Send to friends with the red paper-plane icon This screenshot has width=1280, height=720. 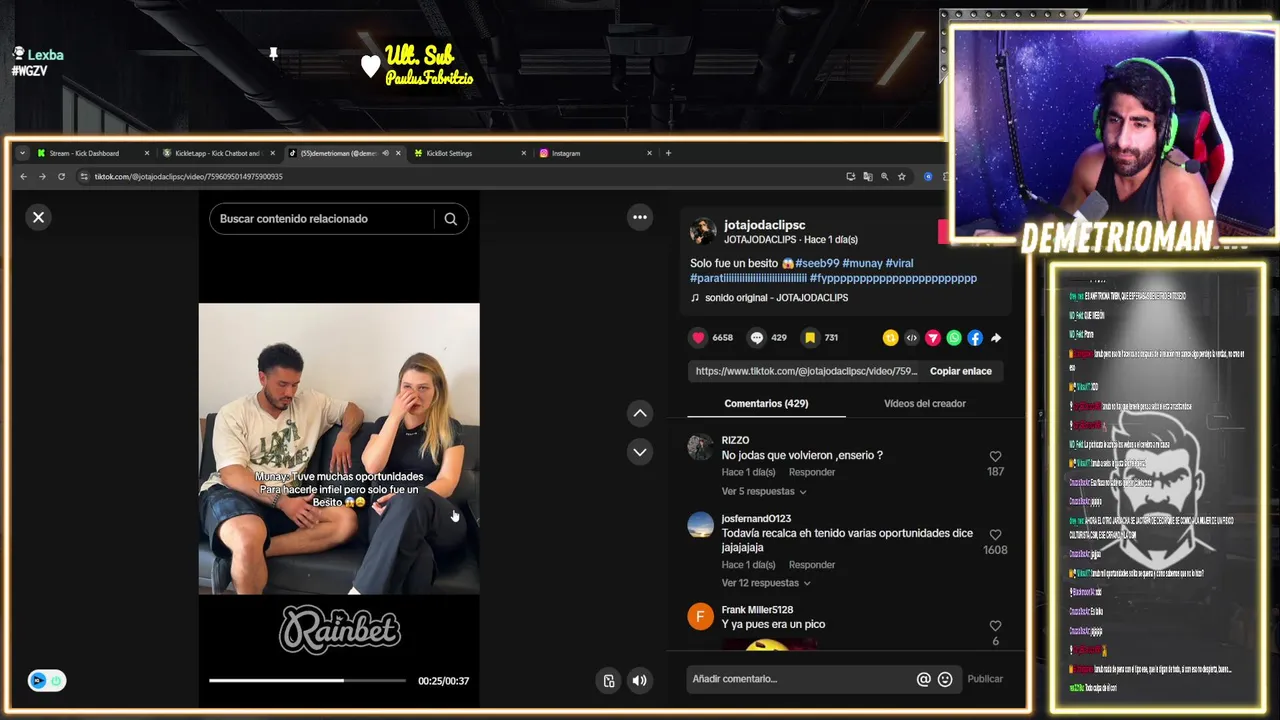(932, 338)
